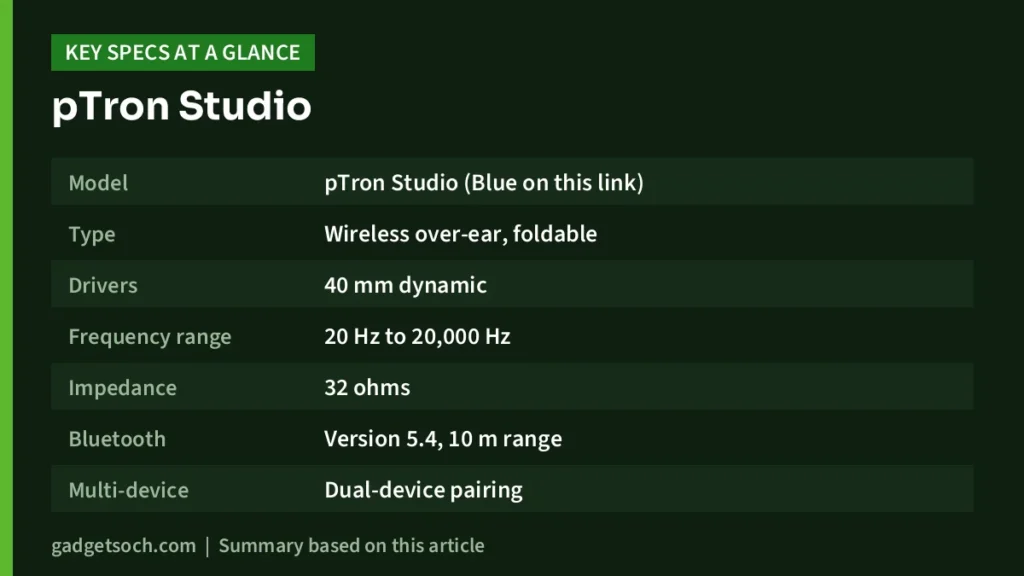Click 'Wireless over-ear, foldable' value
1024x576 pixels.
(x=460, y=234)
